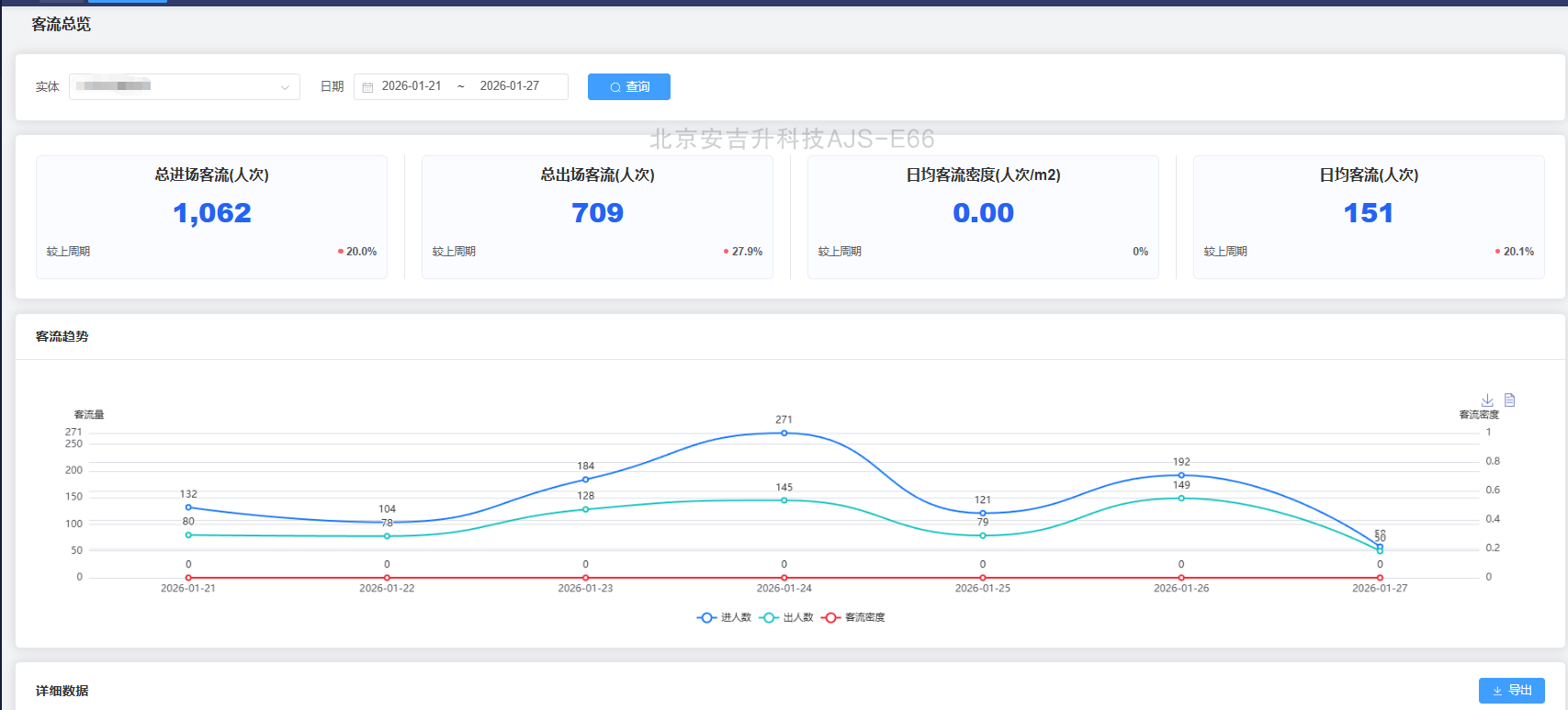Screen dimensions: 1568x710
Task: Toggle the 客流密度 legend series
Action: (x=853, y=617)
